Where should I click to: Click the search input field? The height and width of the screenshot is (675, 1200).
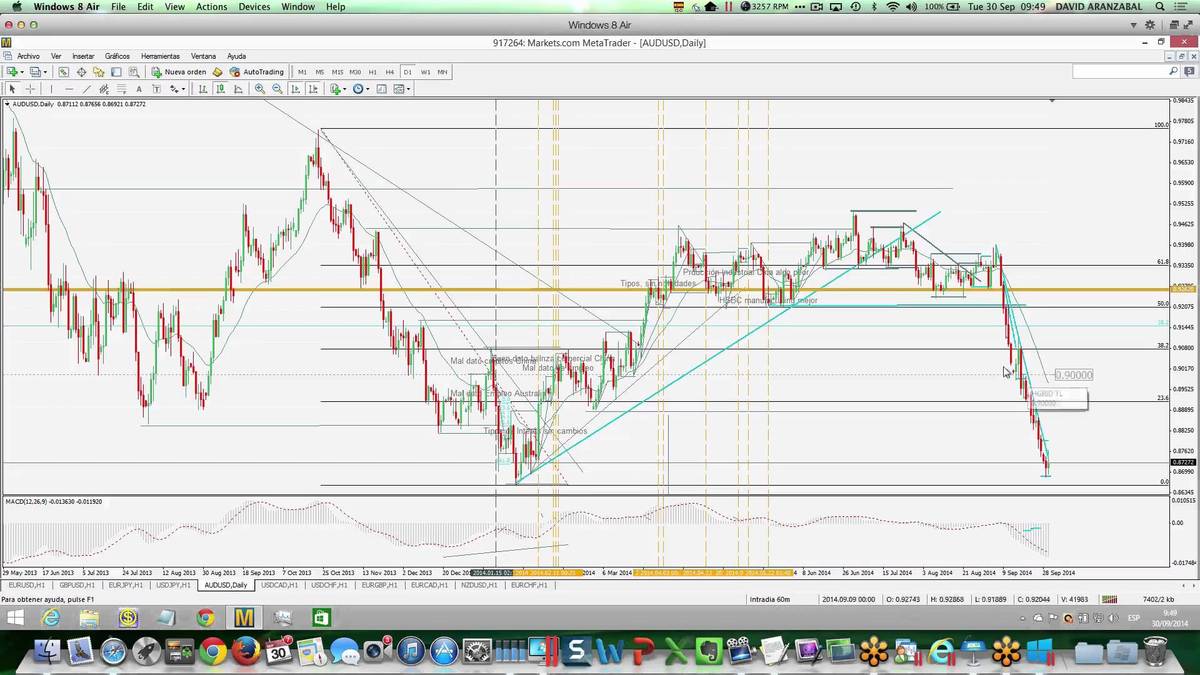[x=1119, y=72]
